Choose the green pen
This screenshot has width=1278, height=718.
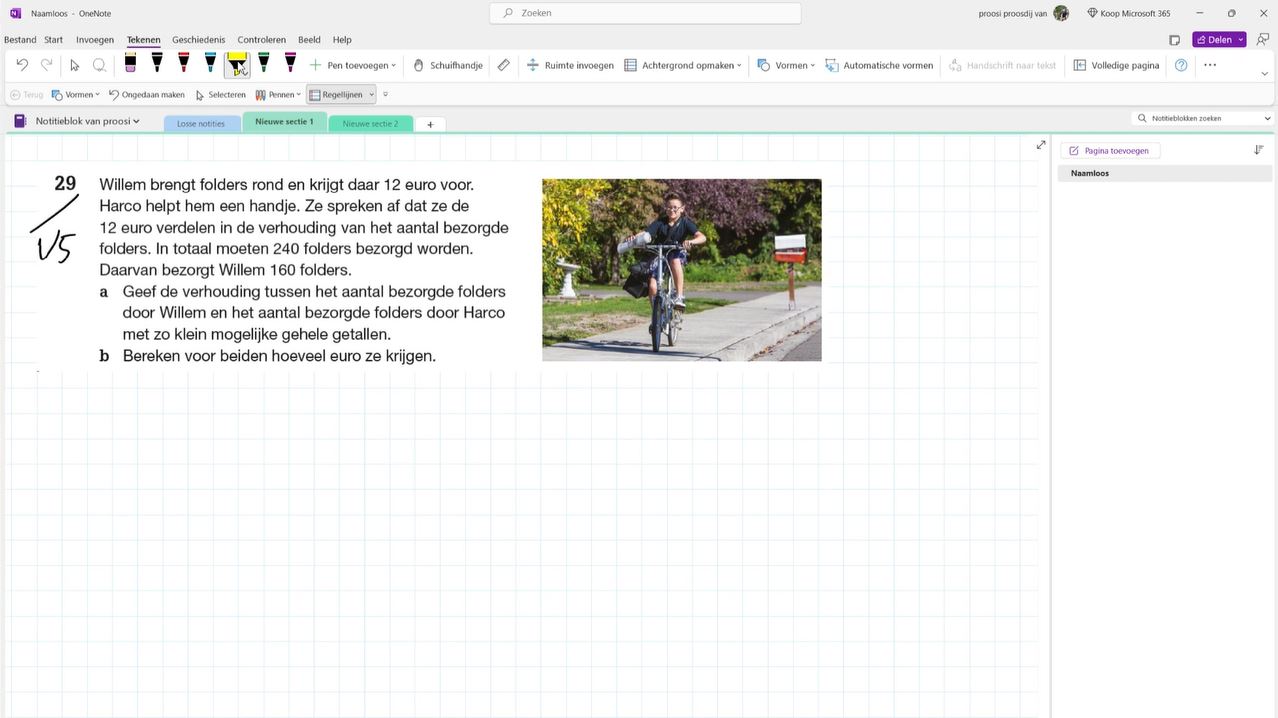click(x=264, y=64)
